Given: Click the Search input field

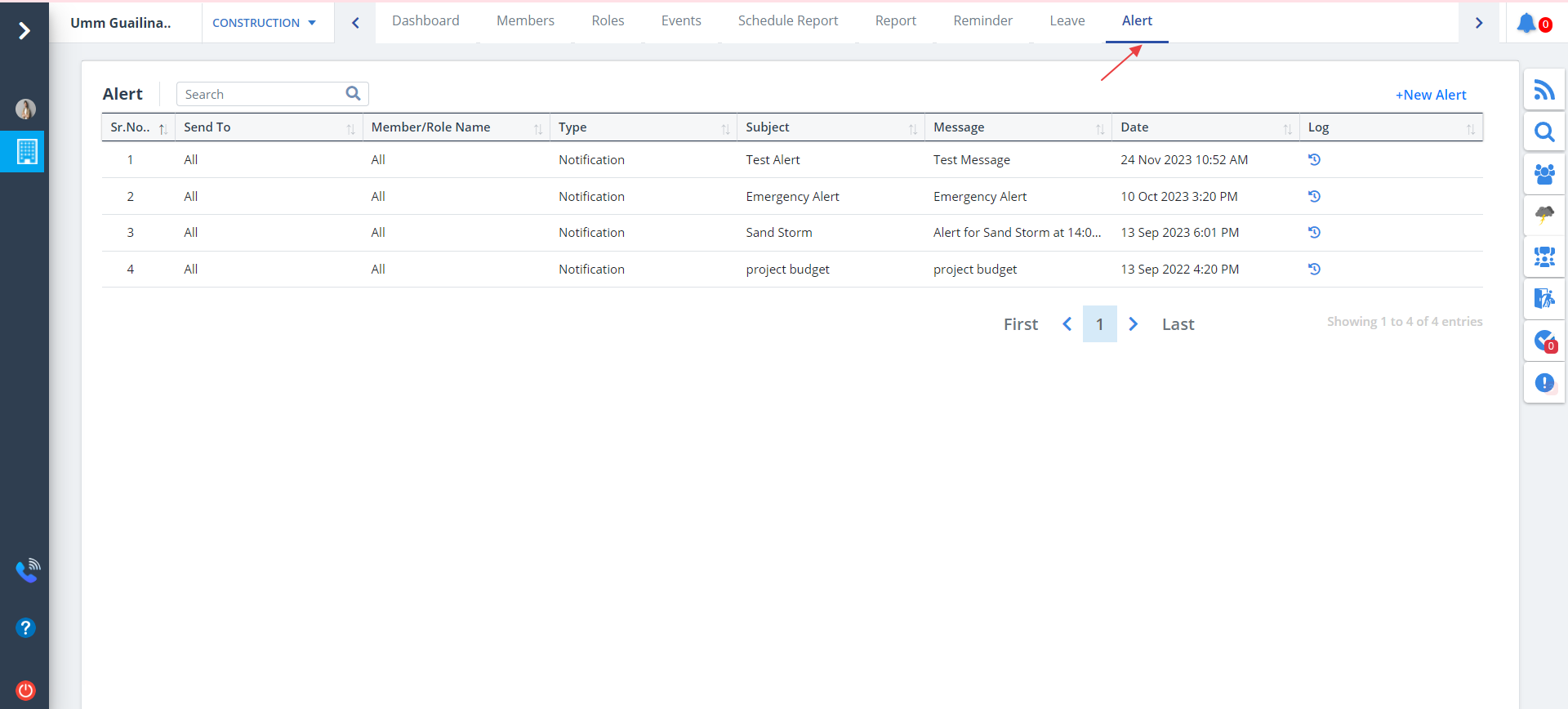Looking at the screenshot, I should [261, 95].
